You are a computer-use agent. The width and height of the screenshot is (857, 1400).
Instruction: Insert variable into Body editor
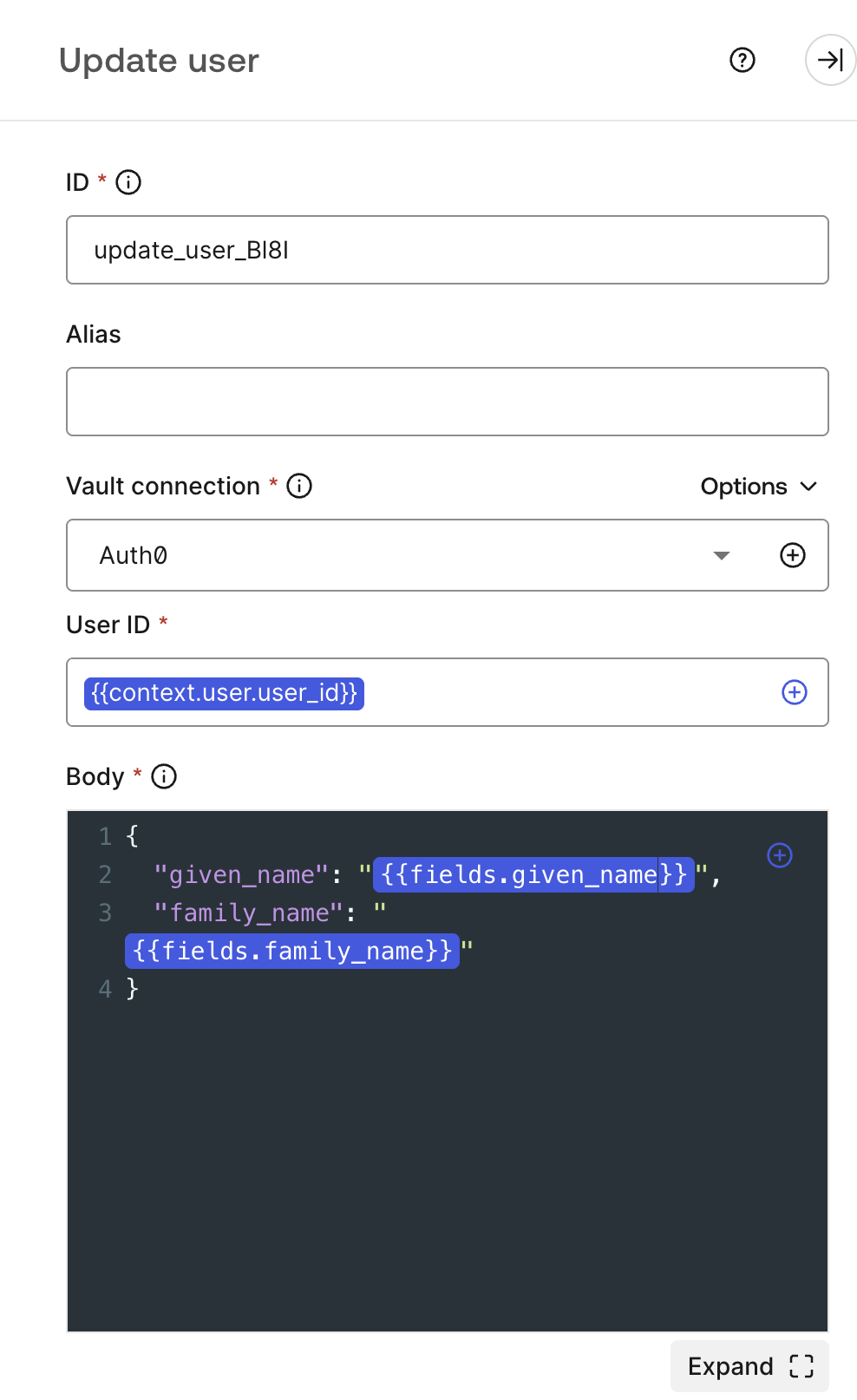(780, 855)
